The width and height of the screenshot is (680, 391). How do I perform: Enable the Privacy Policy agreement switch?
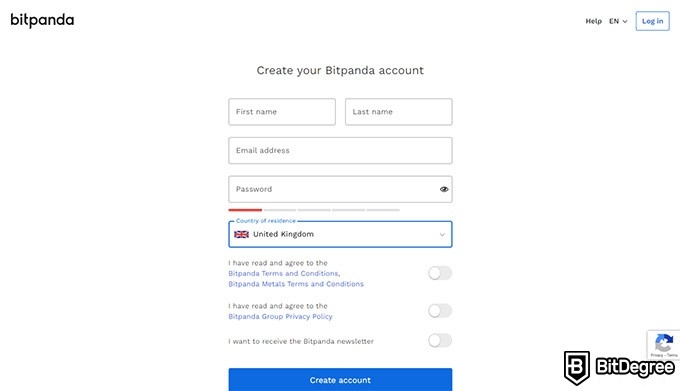[440, 311]
